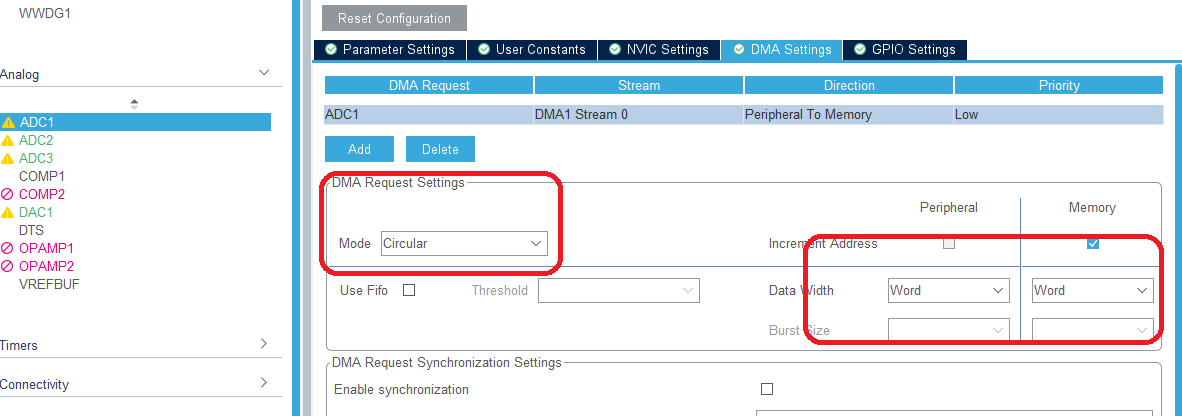Screen dimensions: 1182x416
Task: Click the Priority column header
Action: pos(1059,85)
